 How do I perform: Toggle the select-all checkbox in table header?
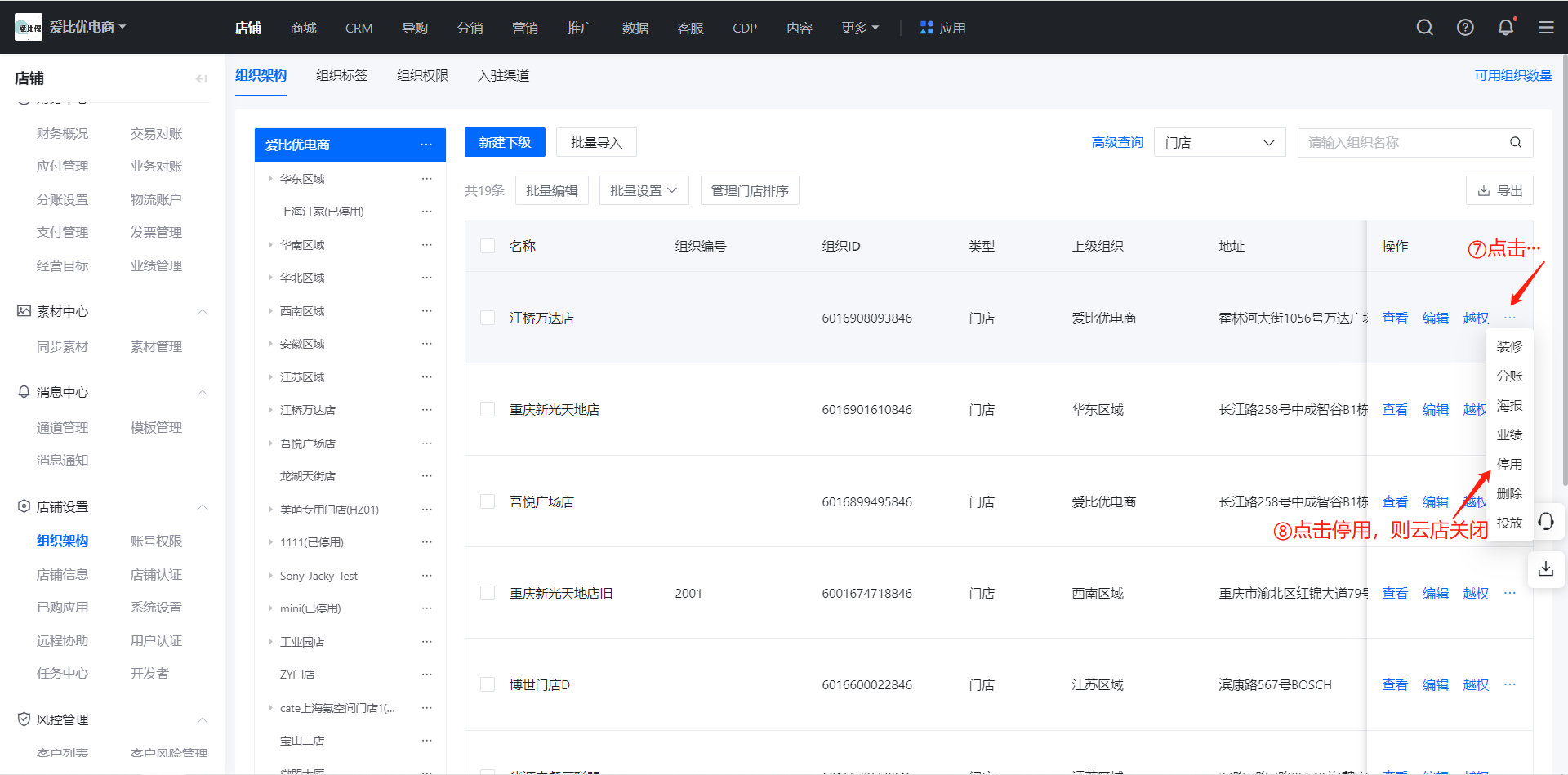[x=488, y=246]
